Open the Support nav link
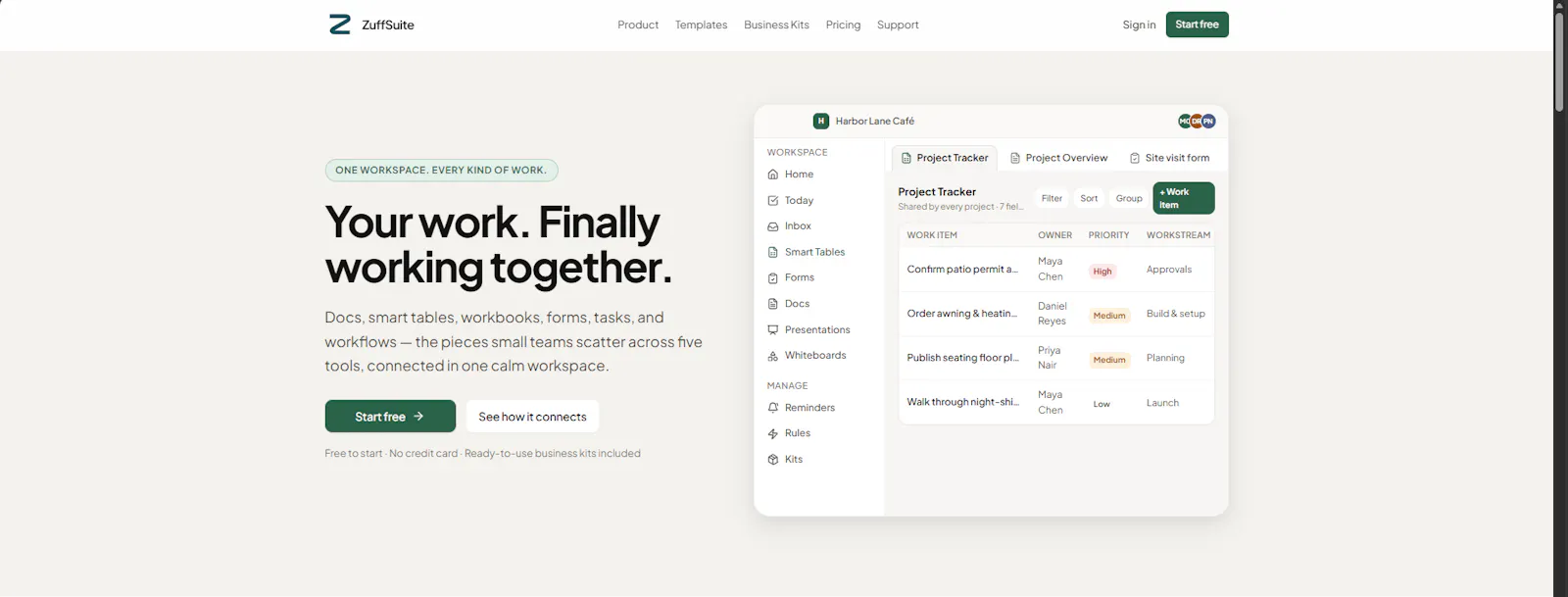1568x597 pixels. point(898,25)
